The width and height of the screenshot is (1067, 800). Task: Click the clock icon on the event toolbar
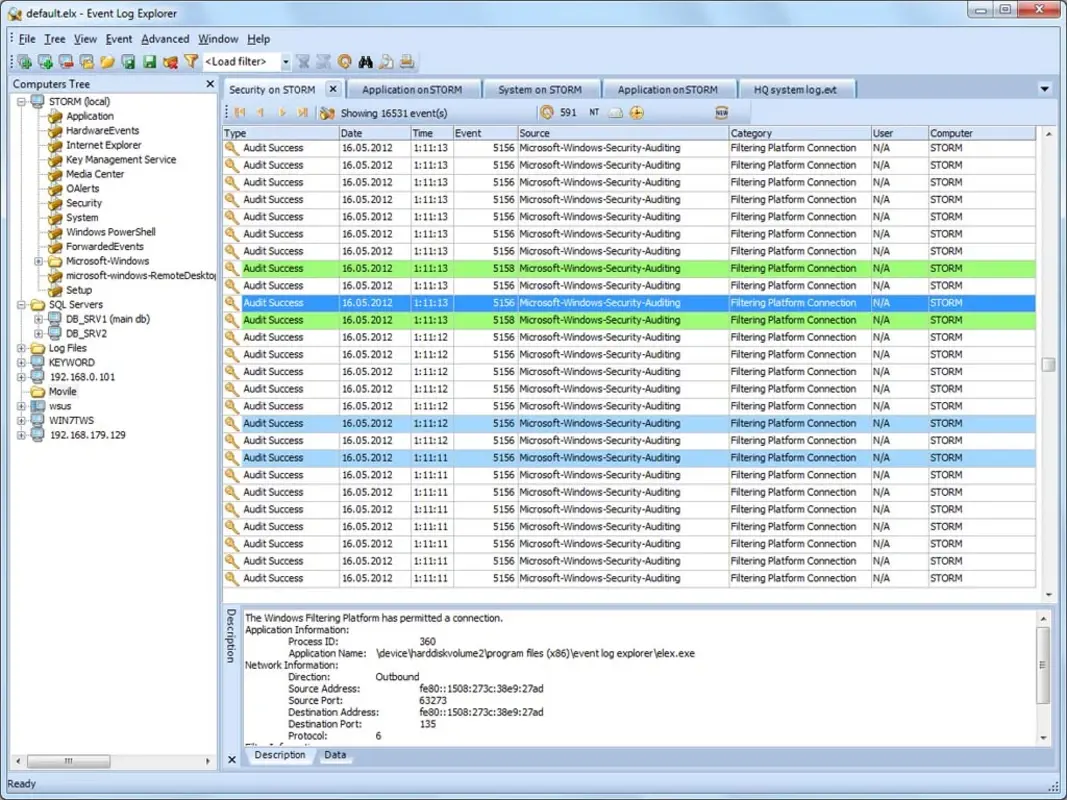[547, 112]
